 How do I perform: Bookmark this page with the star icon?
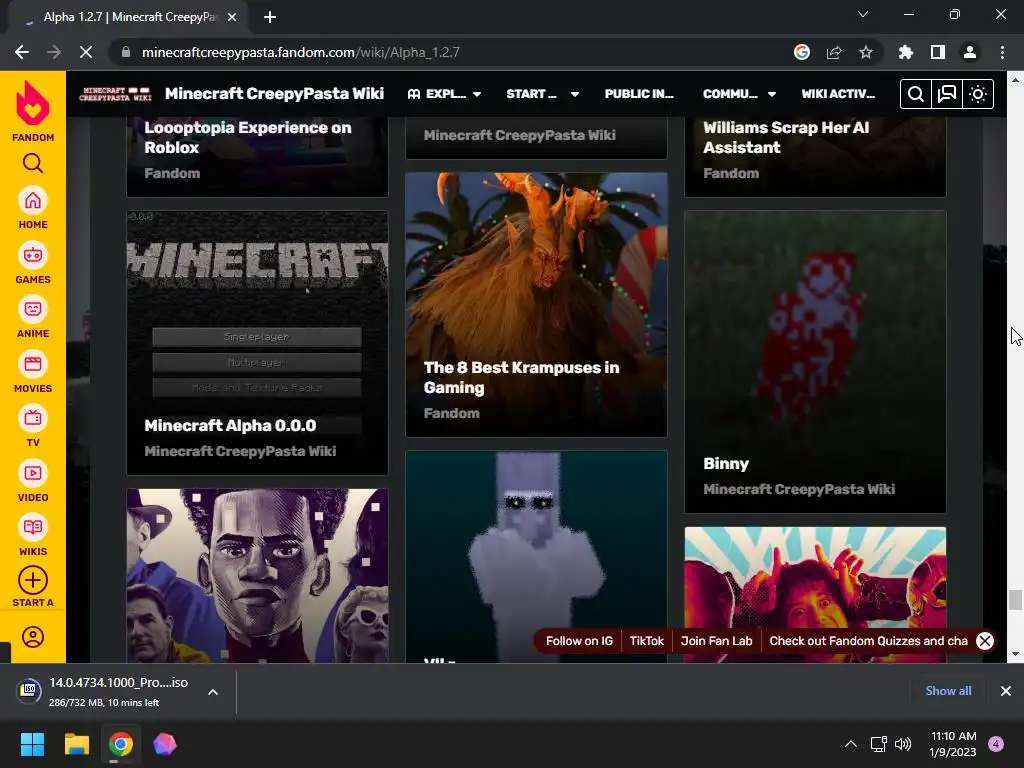(866, 52)
